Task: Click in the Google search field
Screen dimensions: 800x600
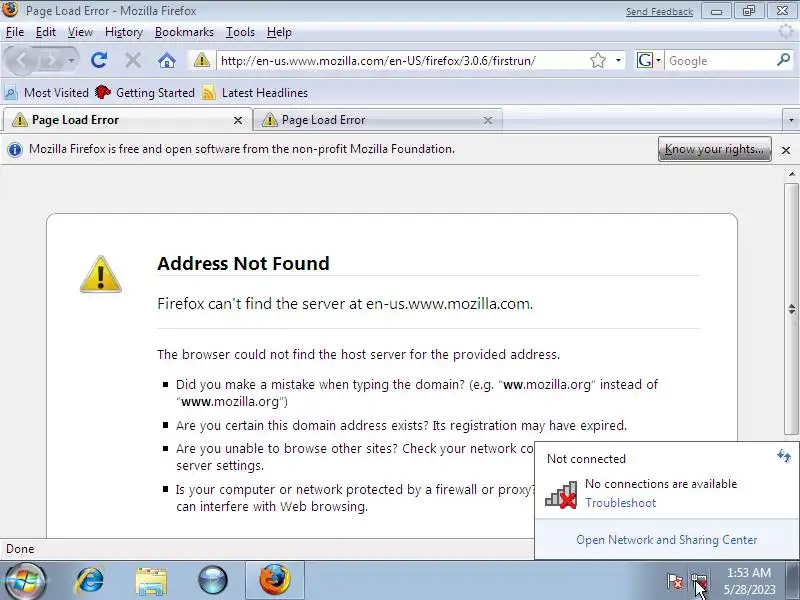Action: coord(719,61)
